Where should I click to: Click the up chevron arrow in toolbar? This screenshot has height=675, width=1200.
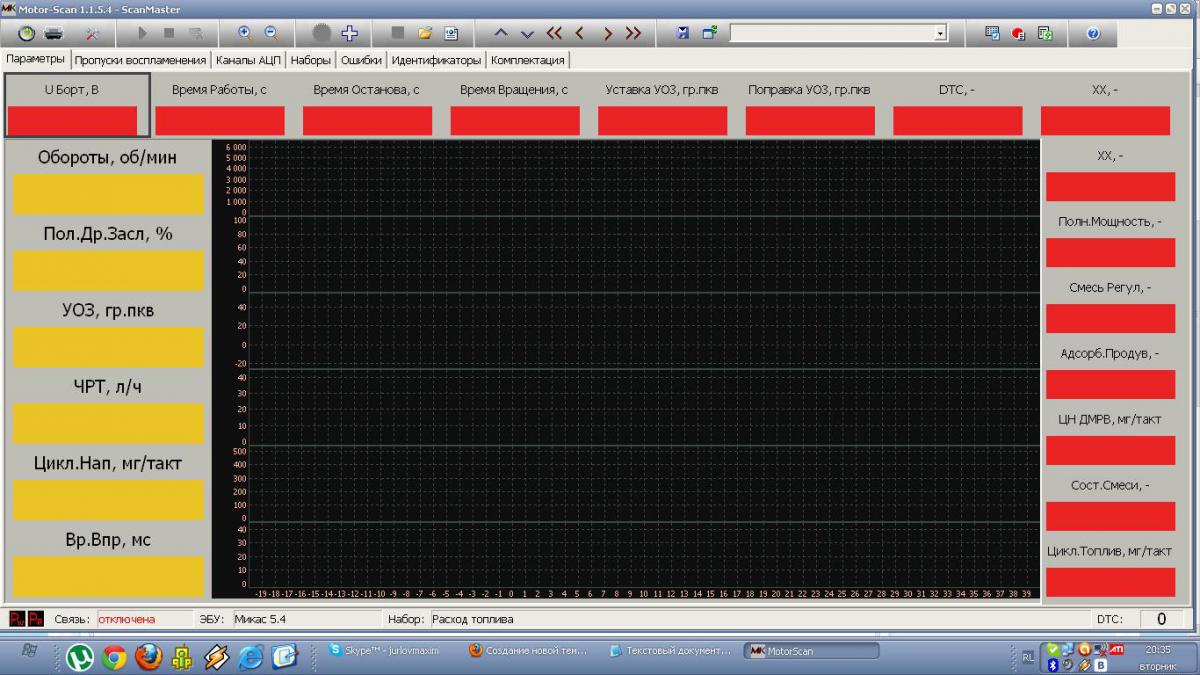click(x=501, y=33)
